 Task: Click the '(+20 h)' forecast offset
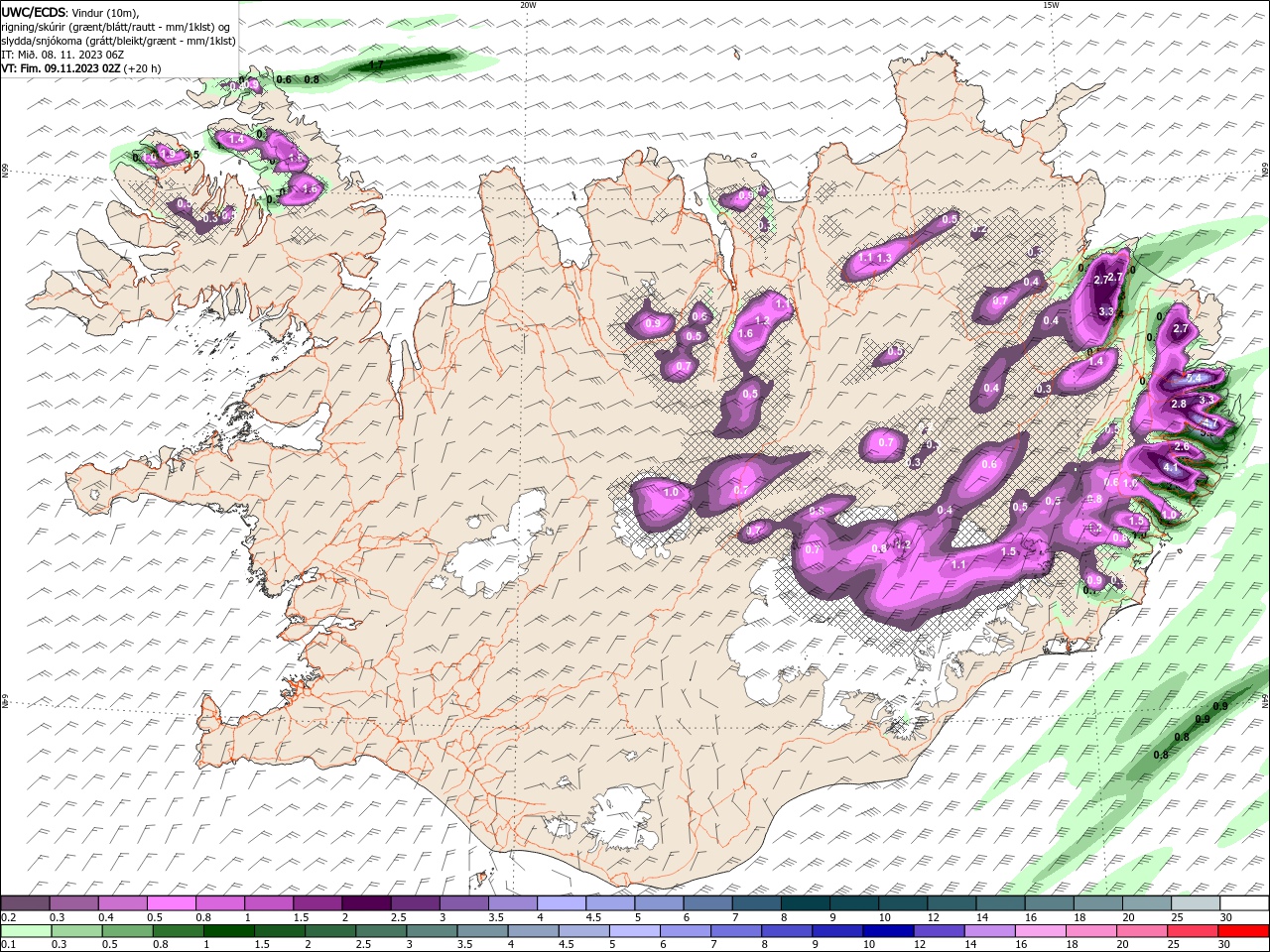142,68
